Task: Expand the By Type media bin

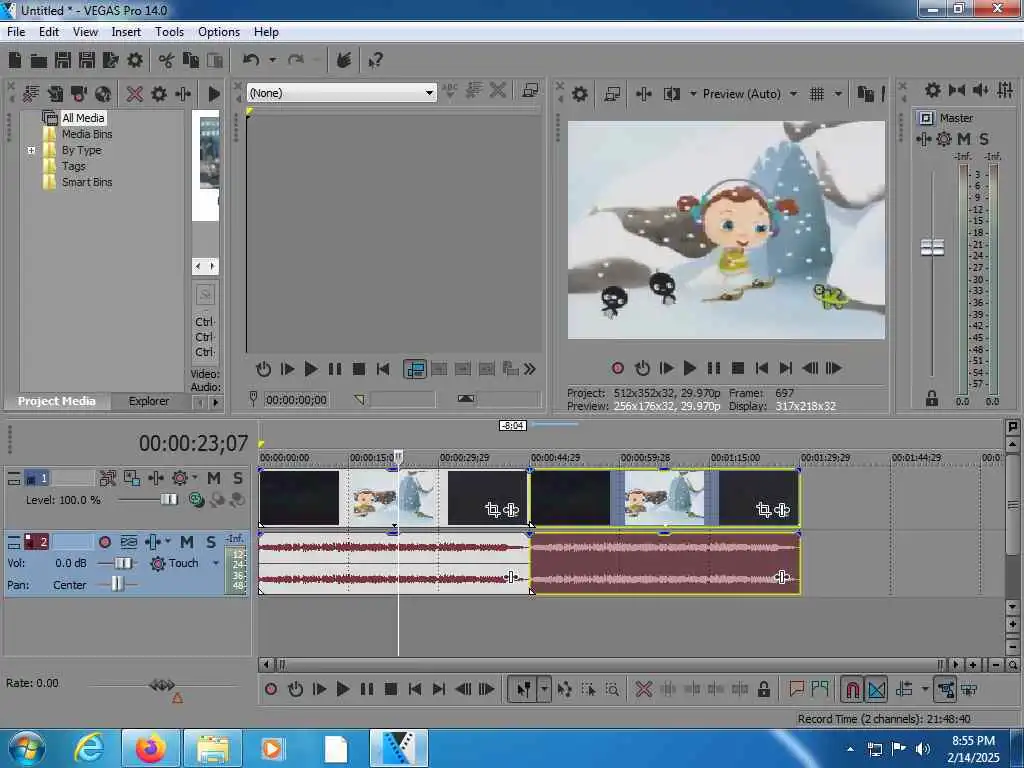Action: point(31,150)
